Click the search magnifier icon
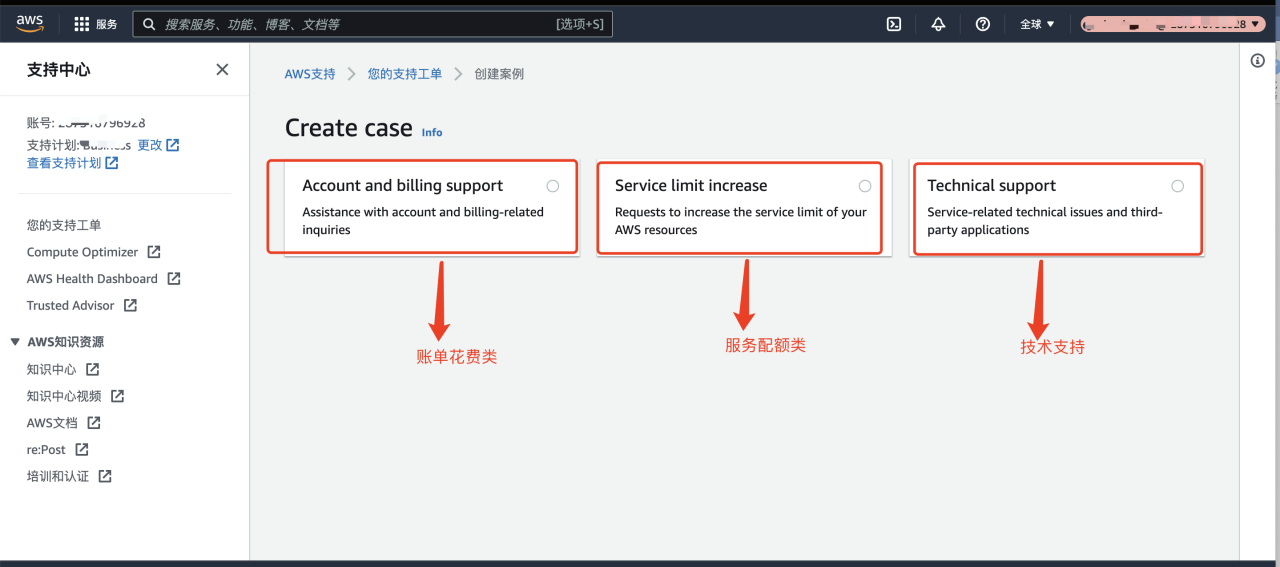This screenshot has width=1280, height=567. (149, 24)
